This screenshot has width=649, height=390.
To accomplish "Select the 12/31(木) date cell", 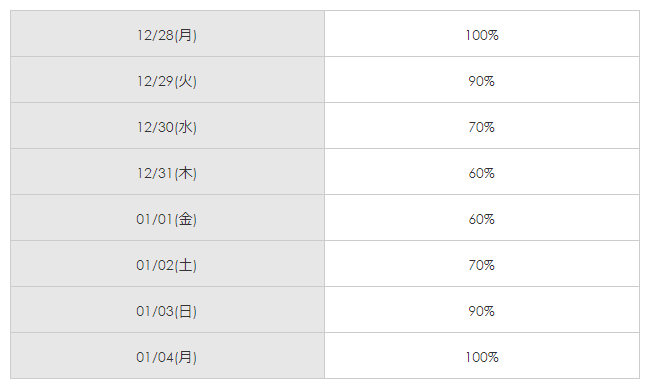I will point(167,172).
